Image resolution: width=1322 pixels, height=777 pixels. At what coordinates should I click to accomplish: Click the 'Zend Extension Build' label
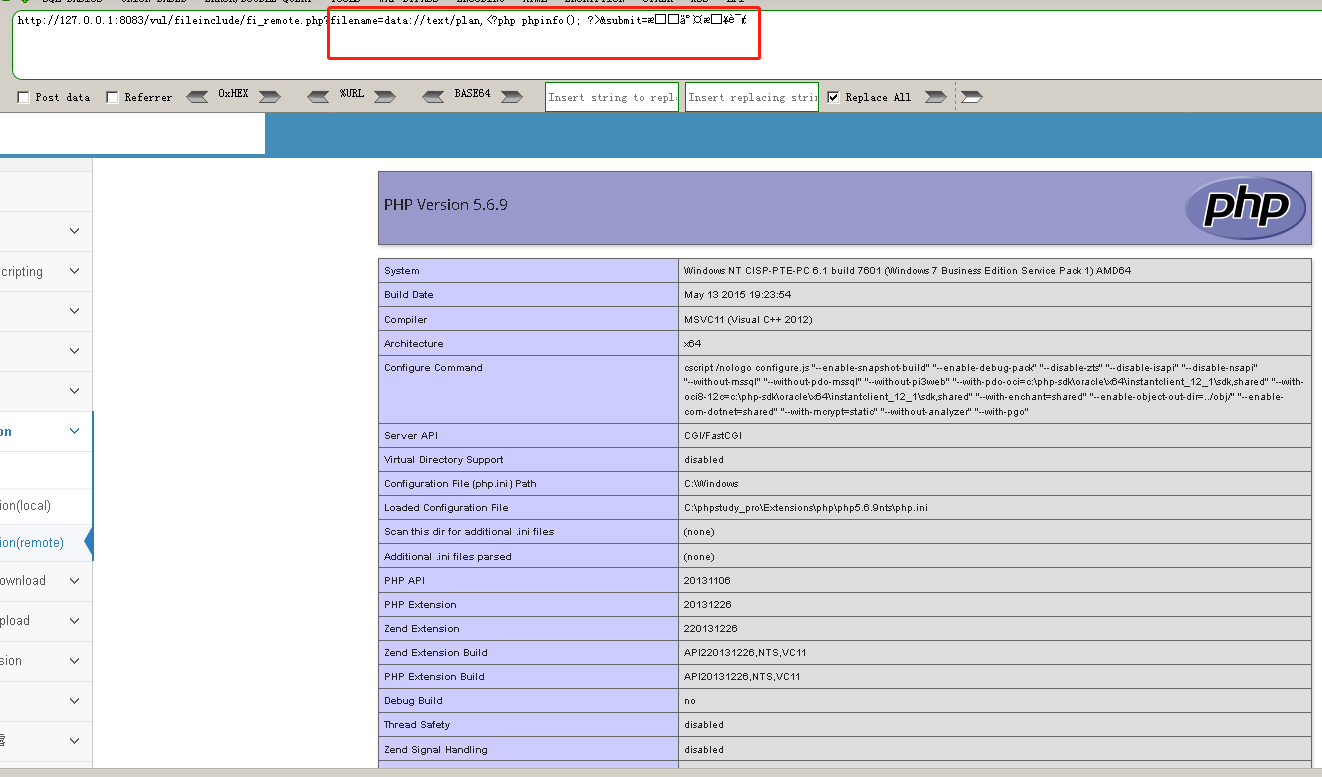click(x=436, y=653)
